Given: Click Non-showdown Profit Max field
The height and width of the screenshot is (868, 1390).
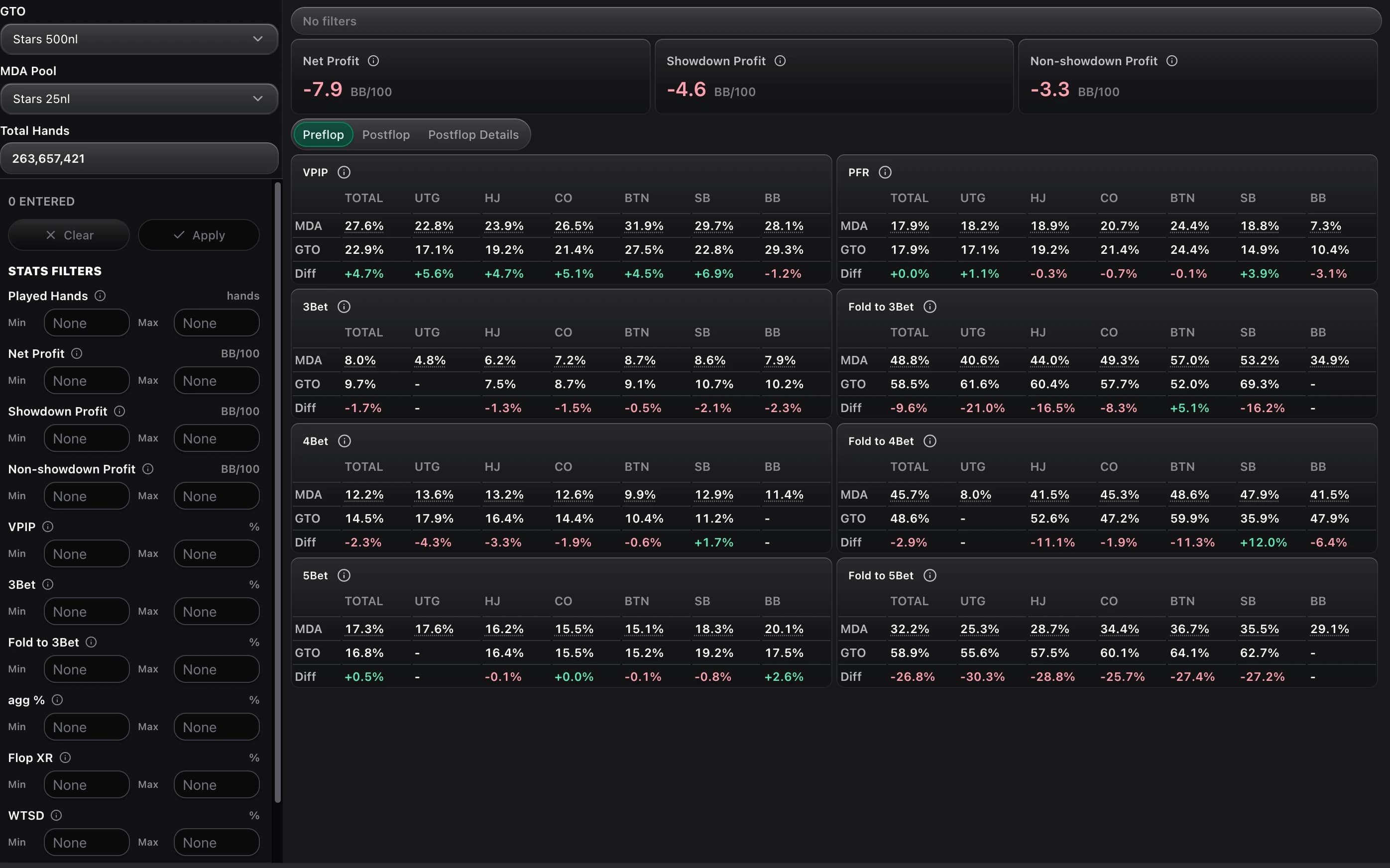Looking at the screenshot, I should (x=217, y=496).
